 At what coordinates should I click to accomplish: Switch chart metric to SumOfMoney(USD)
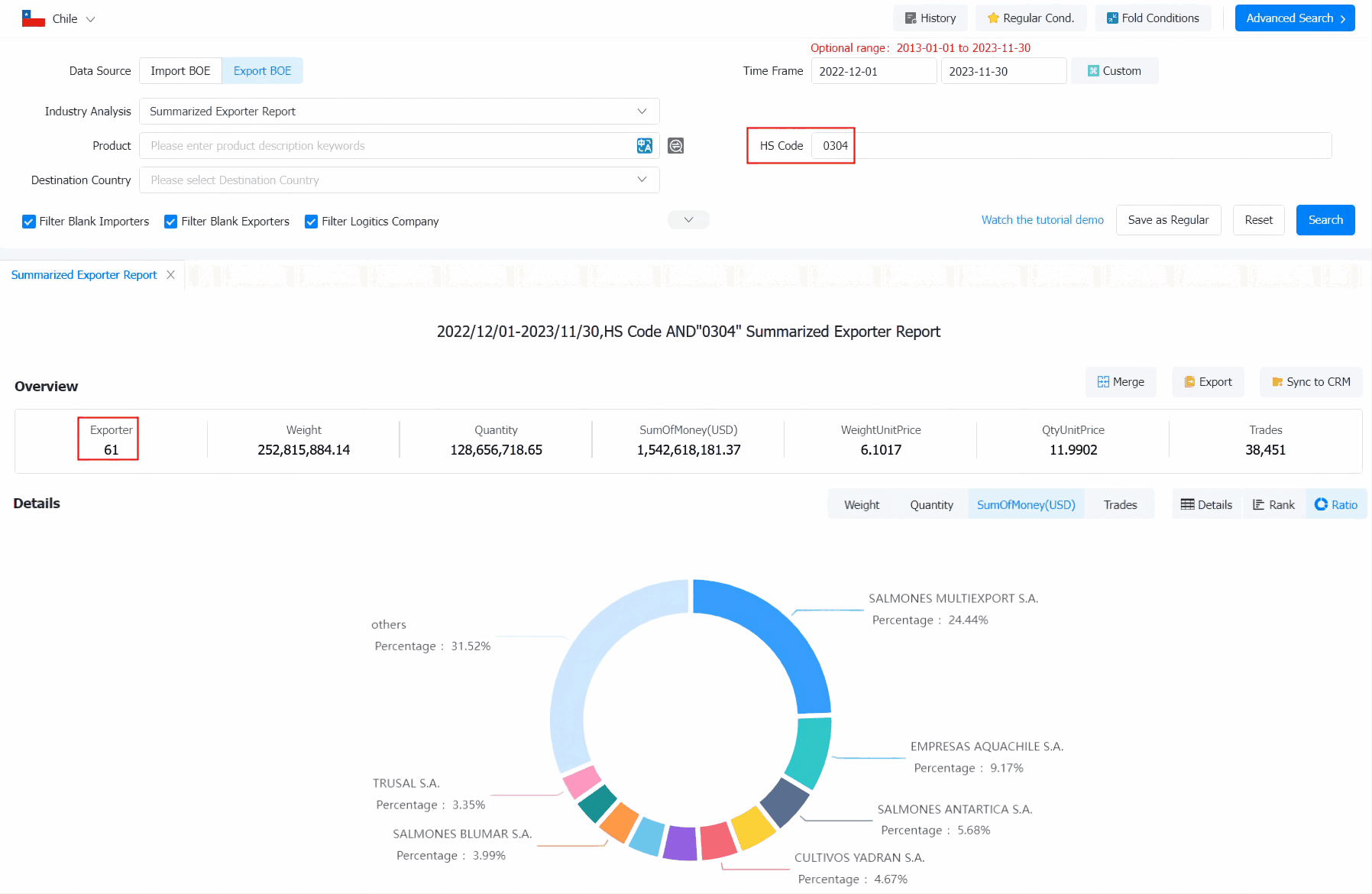pyautogui.click(x=1026, y=505)
